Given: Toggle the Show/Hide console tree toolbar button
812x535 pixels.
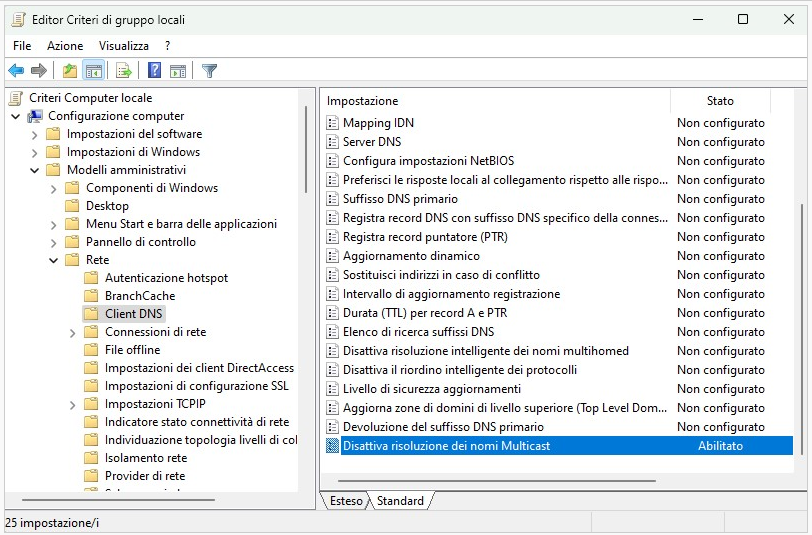Looking at the screenshot, I should pyautogui.click(x=94, y=70).
